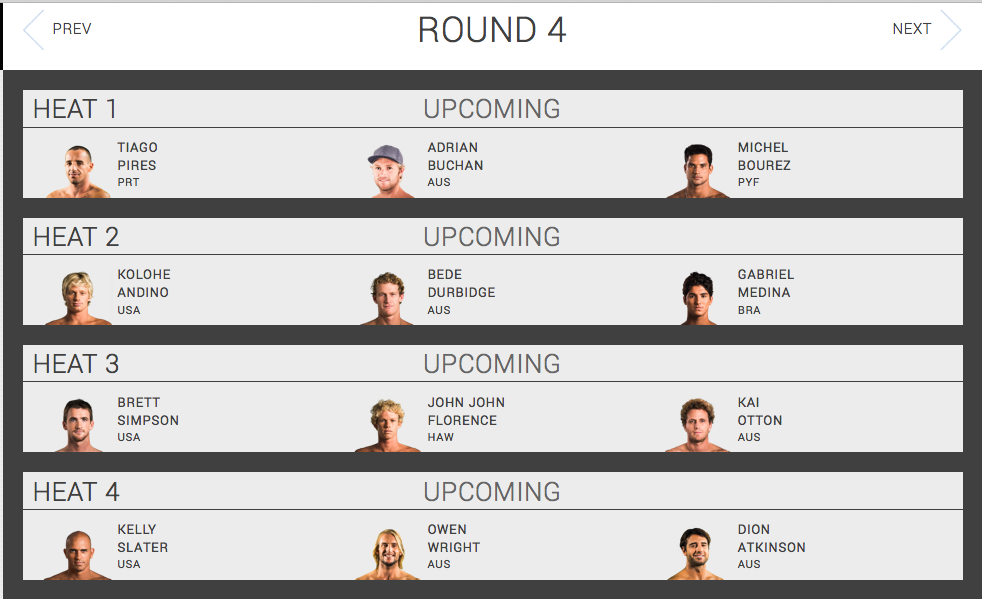Click Kai Otton's athlete photo
This screenshot has width=982, height=599.
(698, 425)
